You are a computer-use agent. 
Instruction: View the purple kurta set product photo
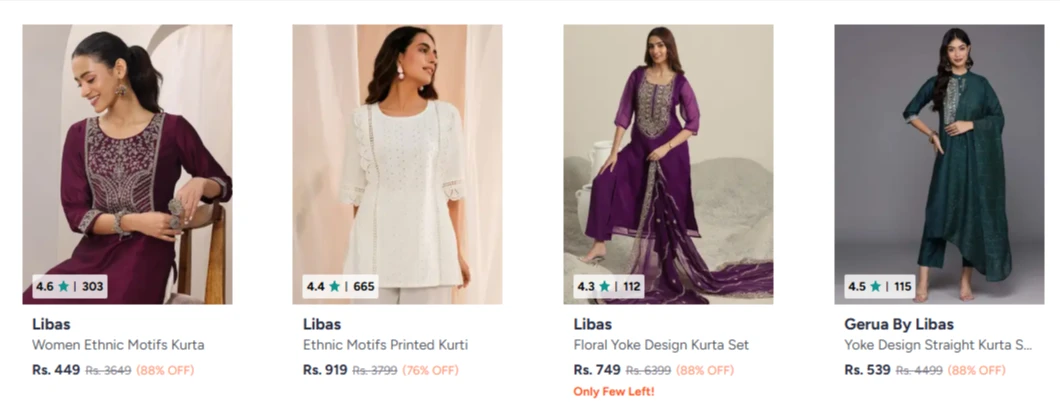point(668,150)
